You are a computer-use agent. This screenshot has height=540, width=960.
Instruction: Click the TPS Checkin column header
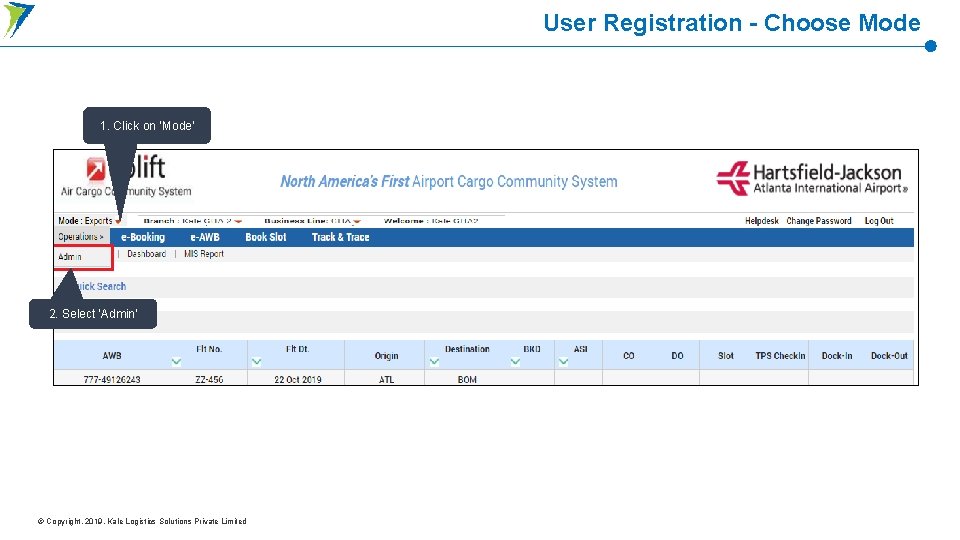click(x=780, y=355)
